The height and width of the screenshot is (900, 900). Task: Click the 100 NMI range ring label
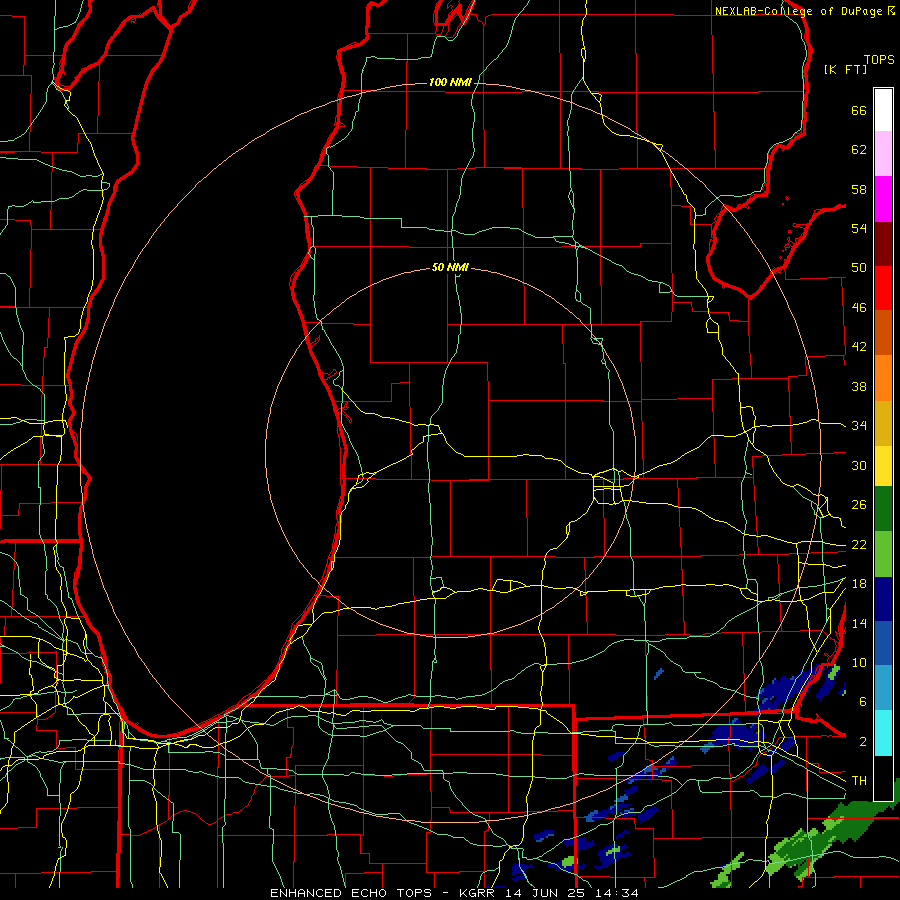[450, 82]
